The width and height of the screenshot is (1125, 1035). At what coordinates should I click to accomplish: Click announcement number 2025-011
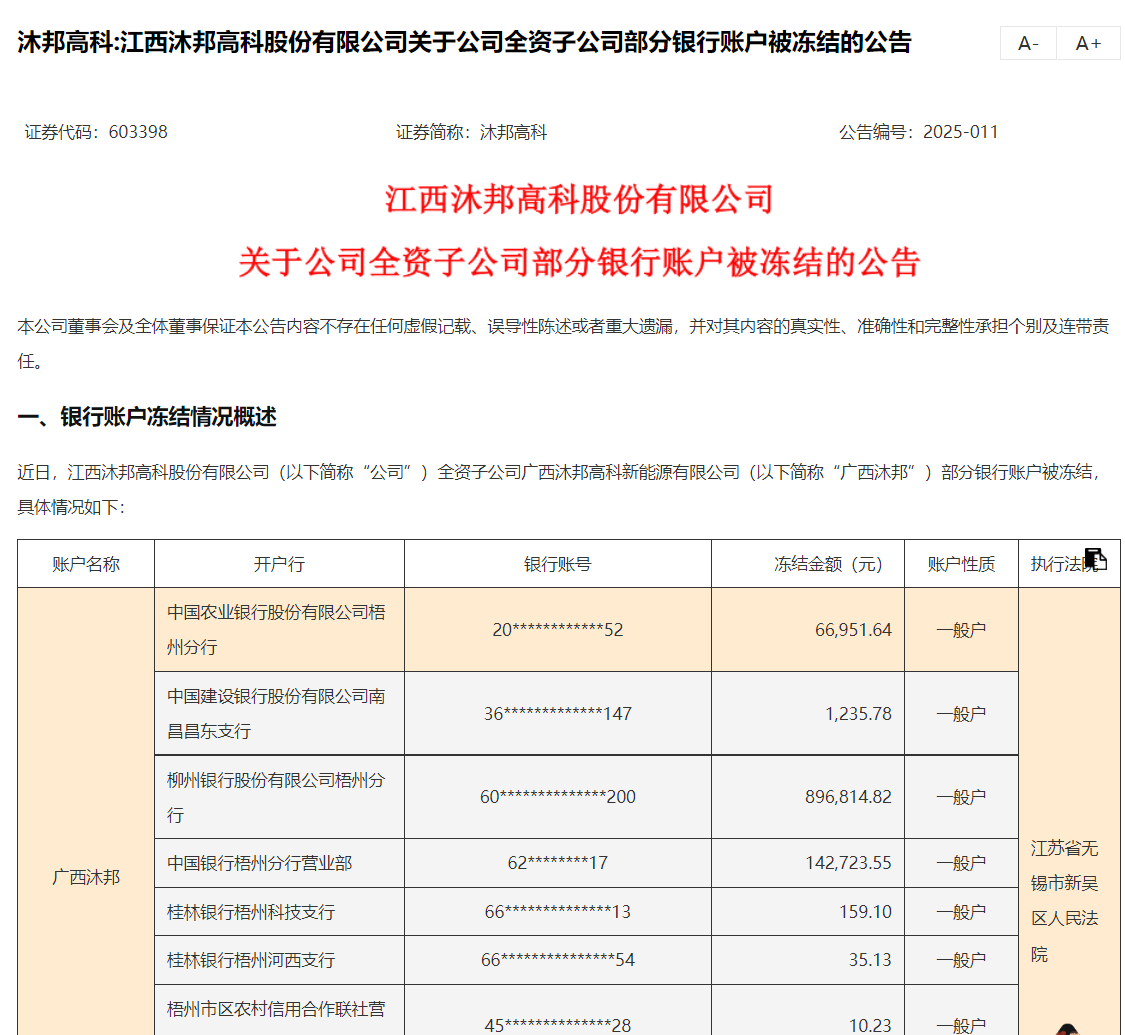point(960,132)
